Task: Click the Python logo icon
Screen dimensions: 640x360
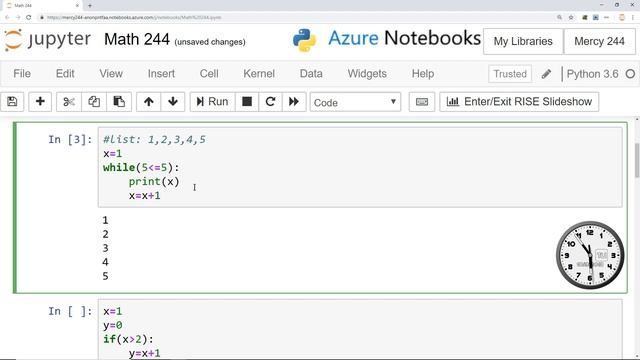Action: point(304,40)
